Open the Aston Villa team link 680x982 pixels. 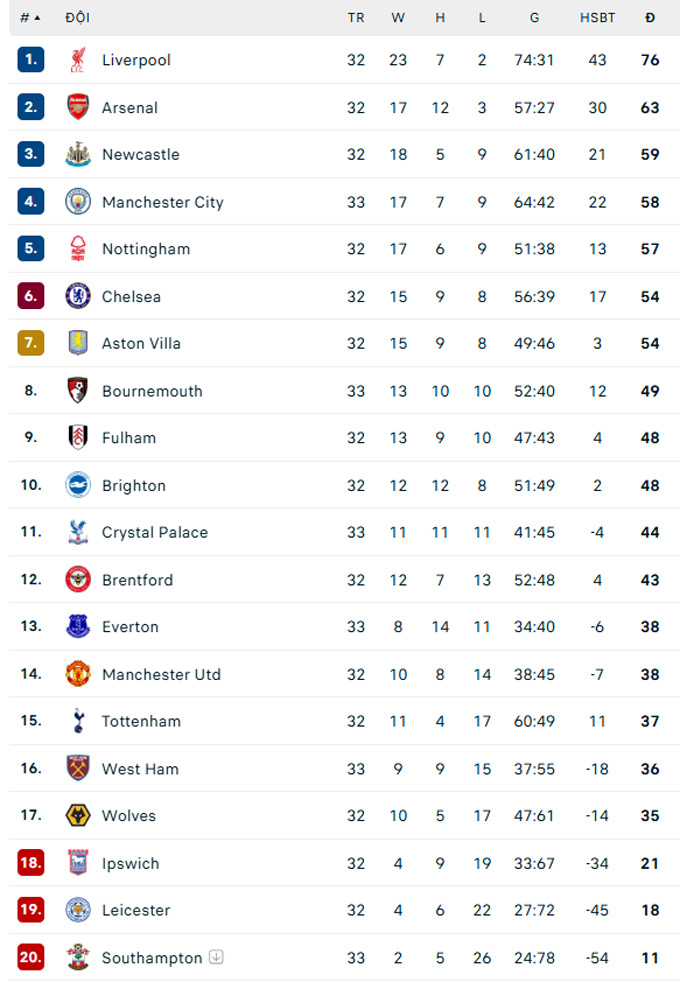pyautogui.click(x=141, y=343)
